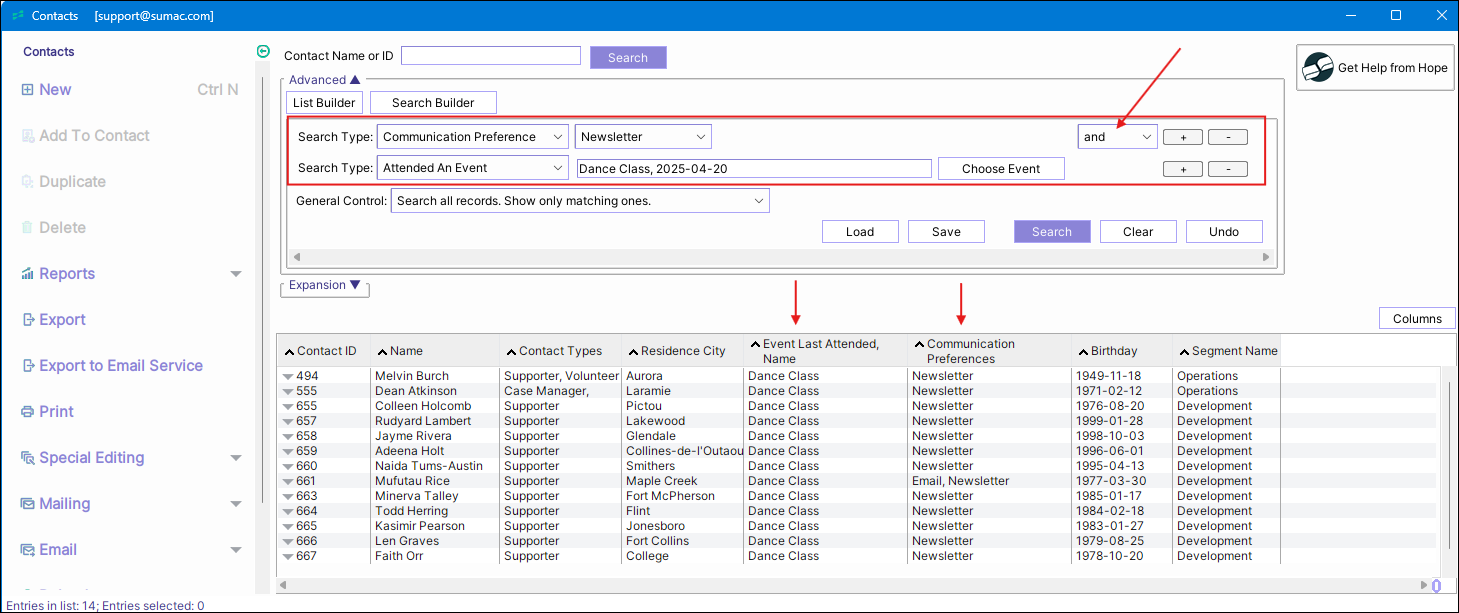Click the Columns button
The image size is (1459, 613).
[x=1416, y=319]
